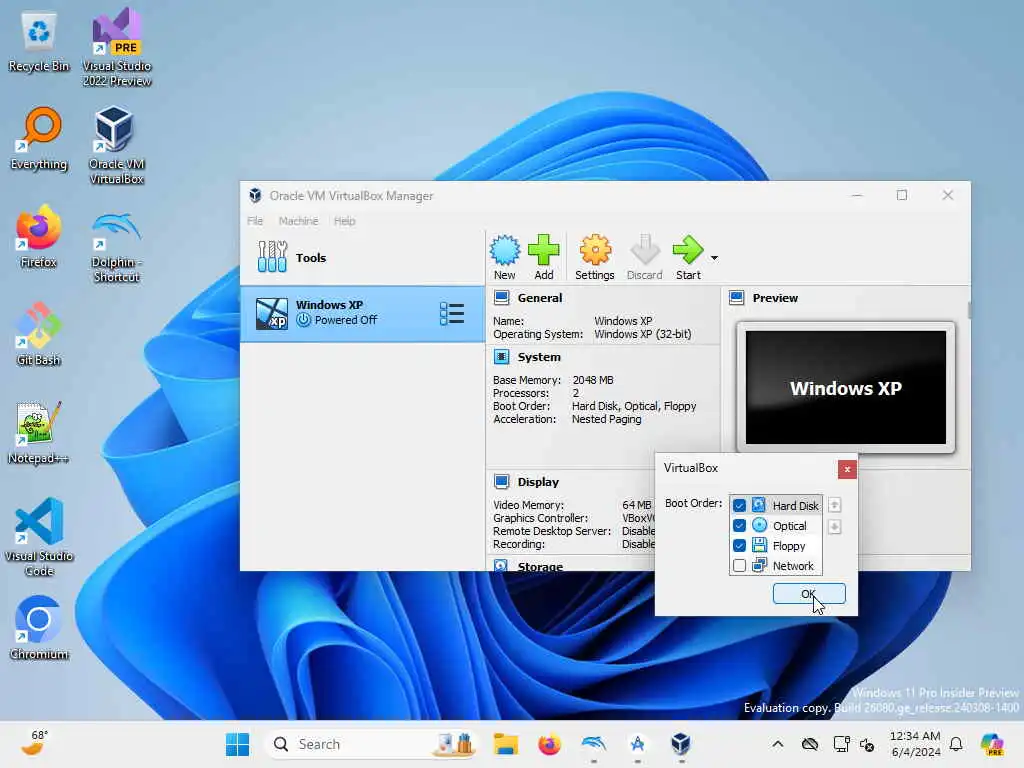Move boot item down with arrow button
The image size is (1024, 768).
834,526
